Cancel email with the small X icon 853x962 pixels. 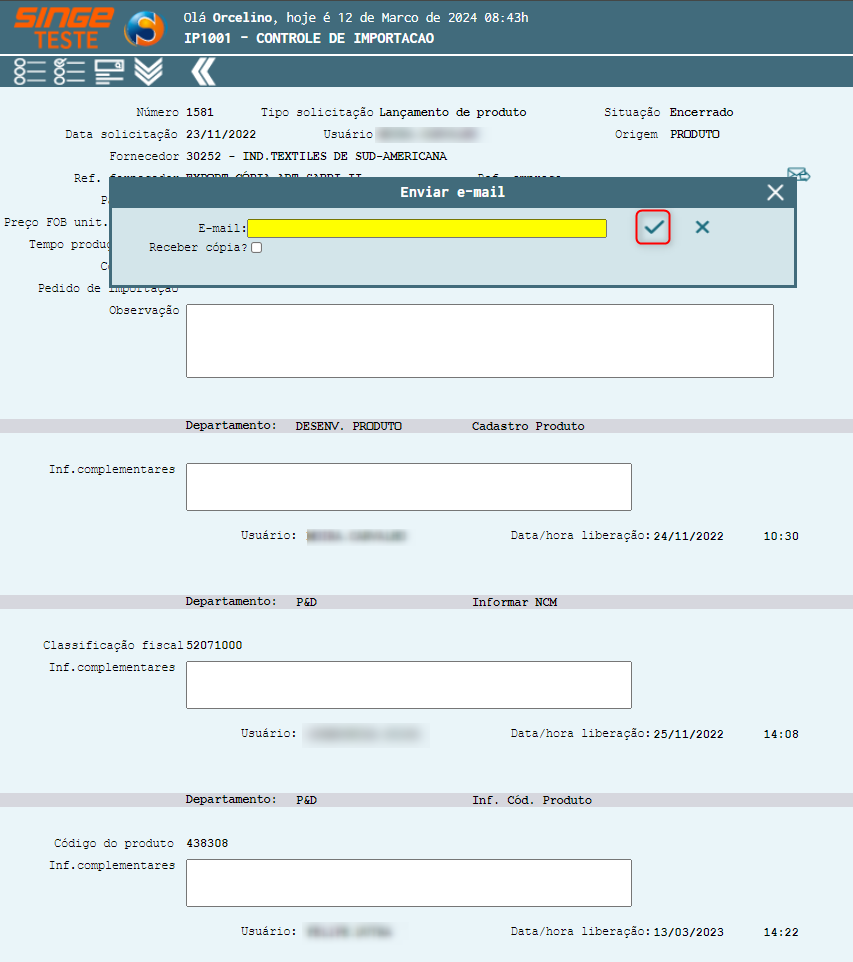click(702, 228)
